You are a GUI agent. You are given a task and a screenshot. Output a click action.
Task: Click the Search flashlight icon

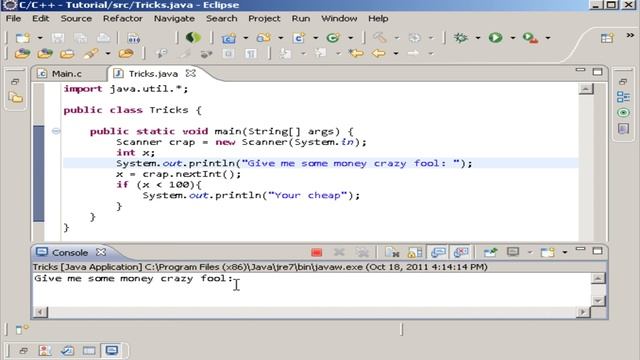pos(91,53)
